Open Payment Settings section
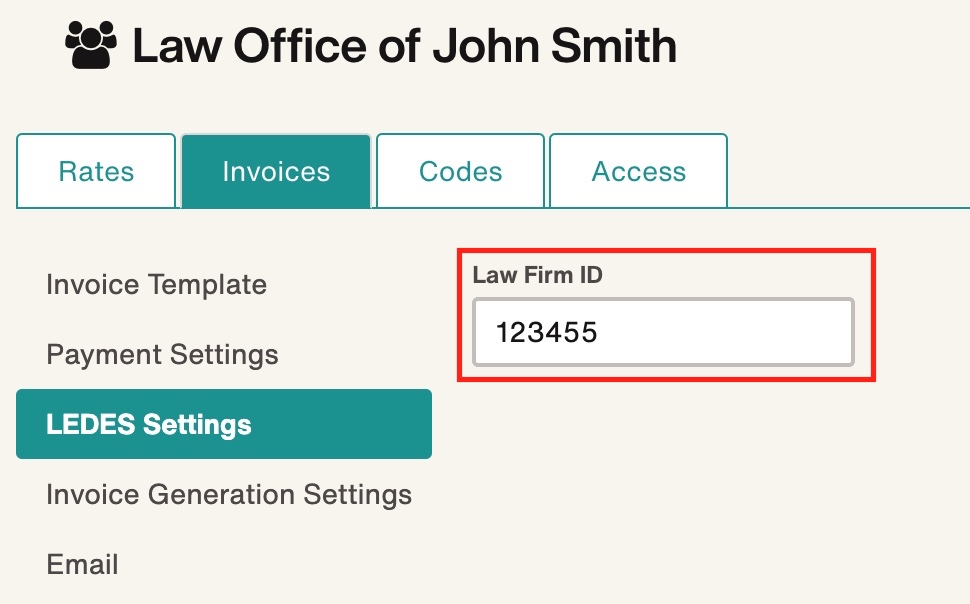Screen dimensions: 970x604 click(161, 354)
